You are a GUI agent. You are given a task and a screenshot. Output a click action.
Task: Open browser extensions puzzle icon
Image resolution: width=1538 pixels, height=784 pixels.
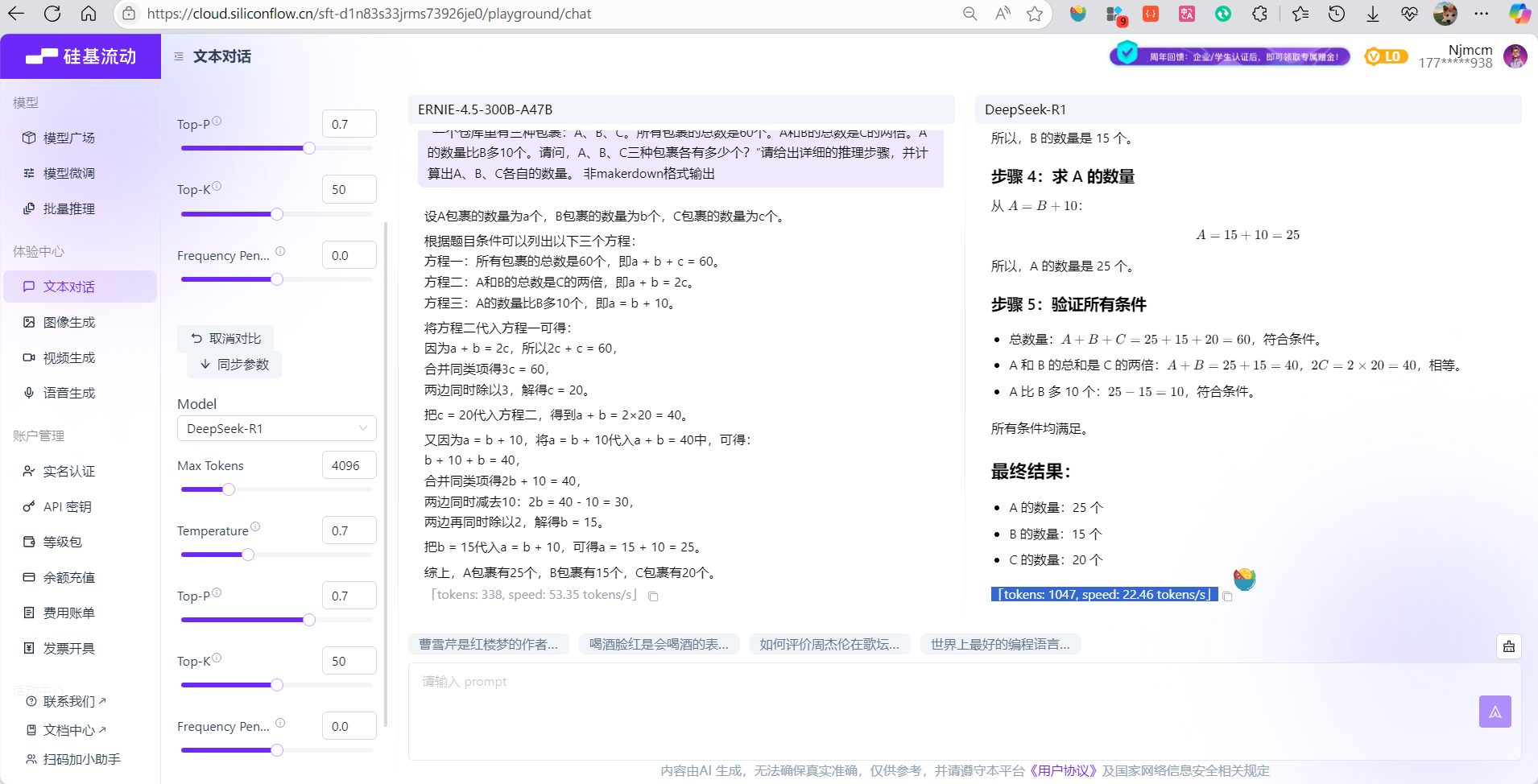click(1260, 14)
